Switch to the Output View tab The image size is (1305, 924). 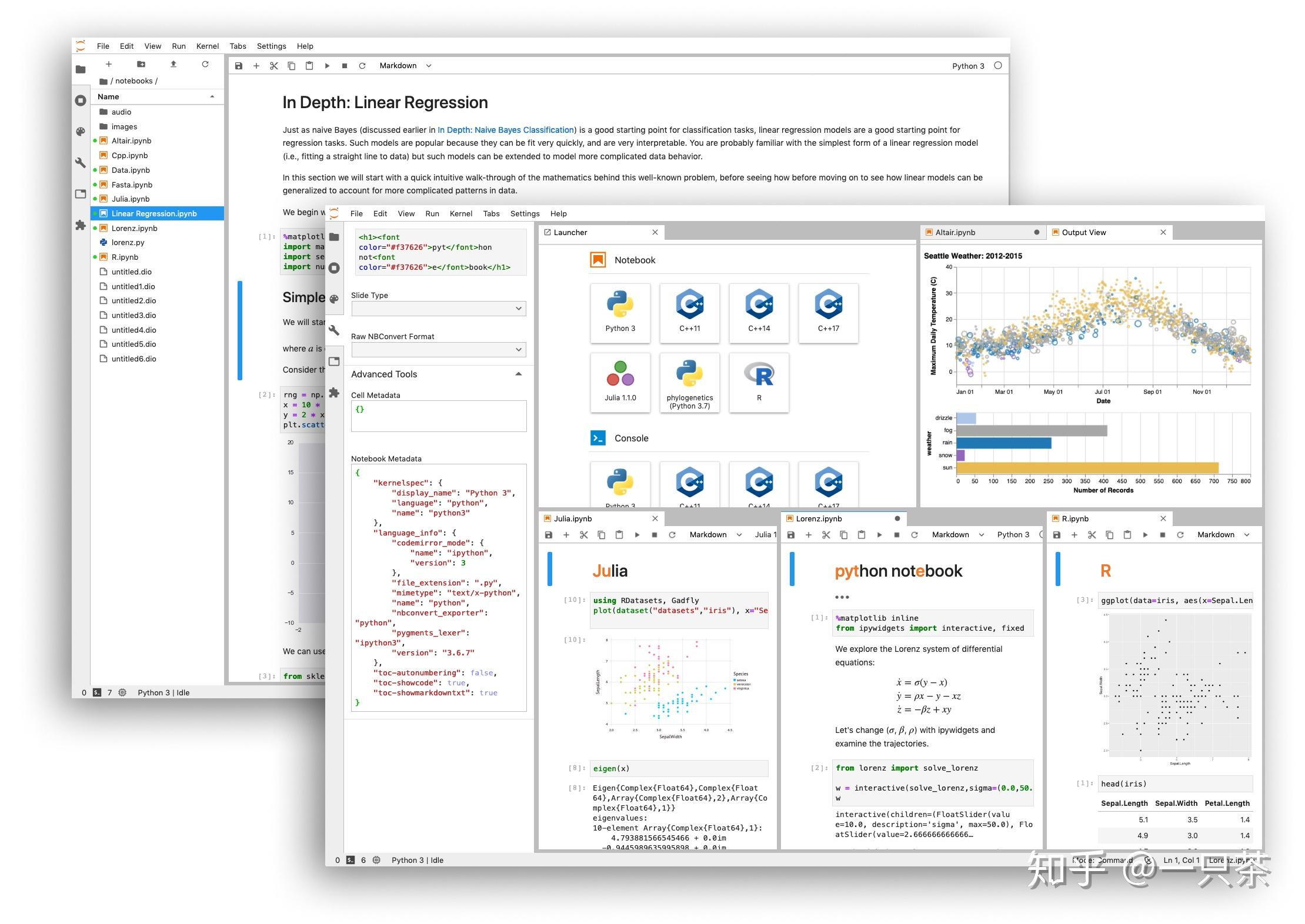1083,233
